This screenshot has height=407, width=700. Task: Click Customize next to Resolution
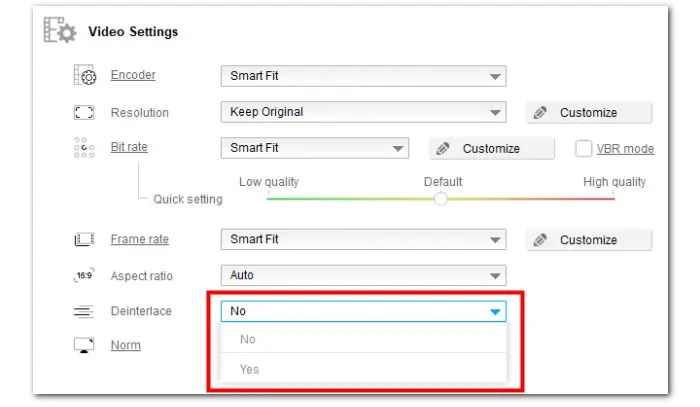coord(589,113)
